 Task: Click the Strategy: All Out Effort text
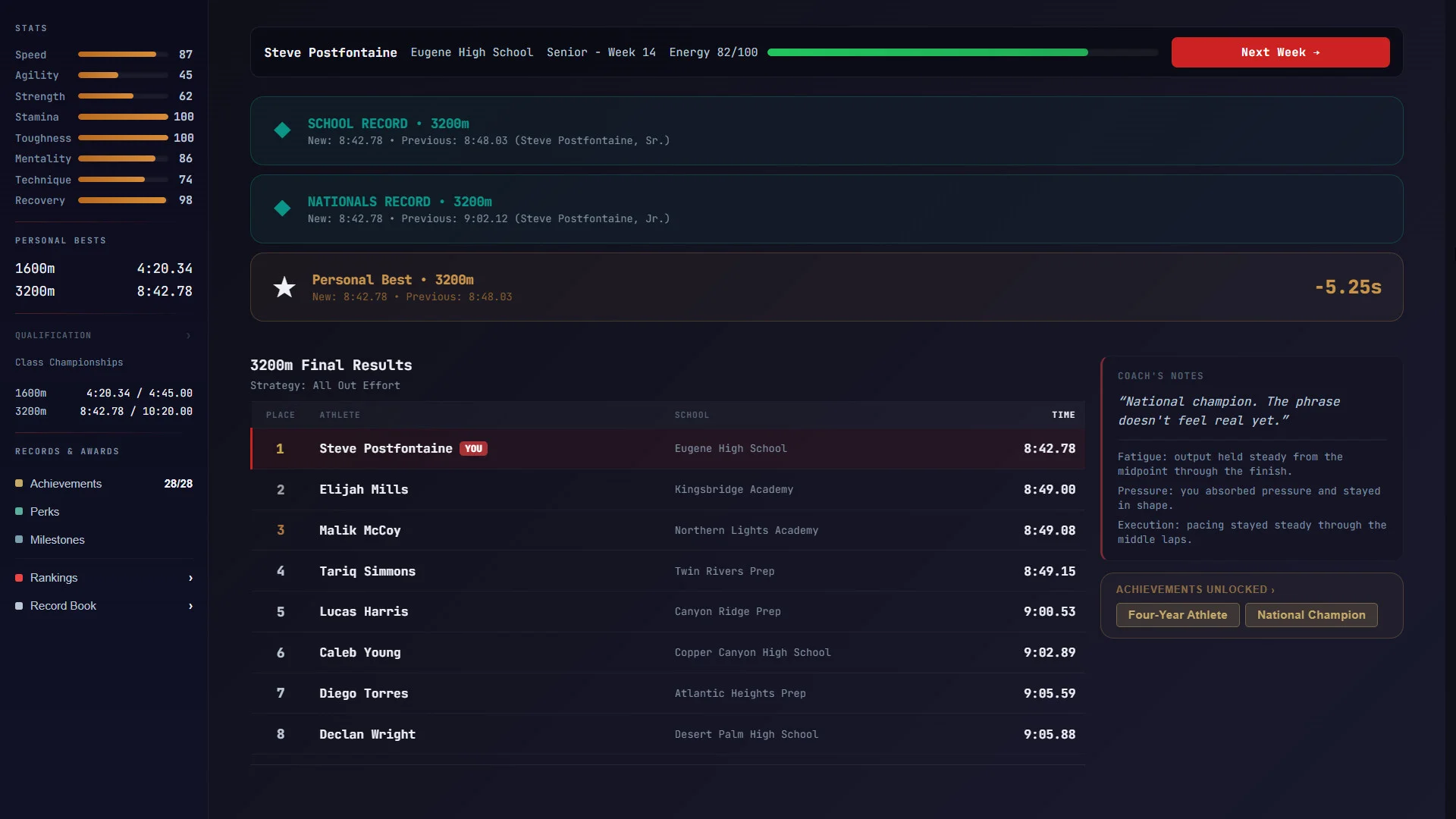point(325,385)
